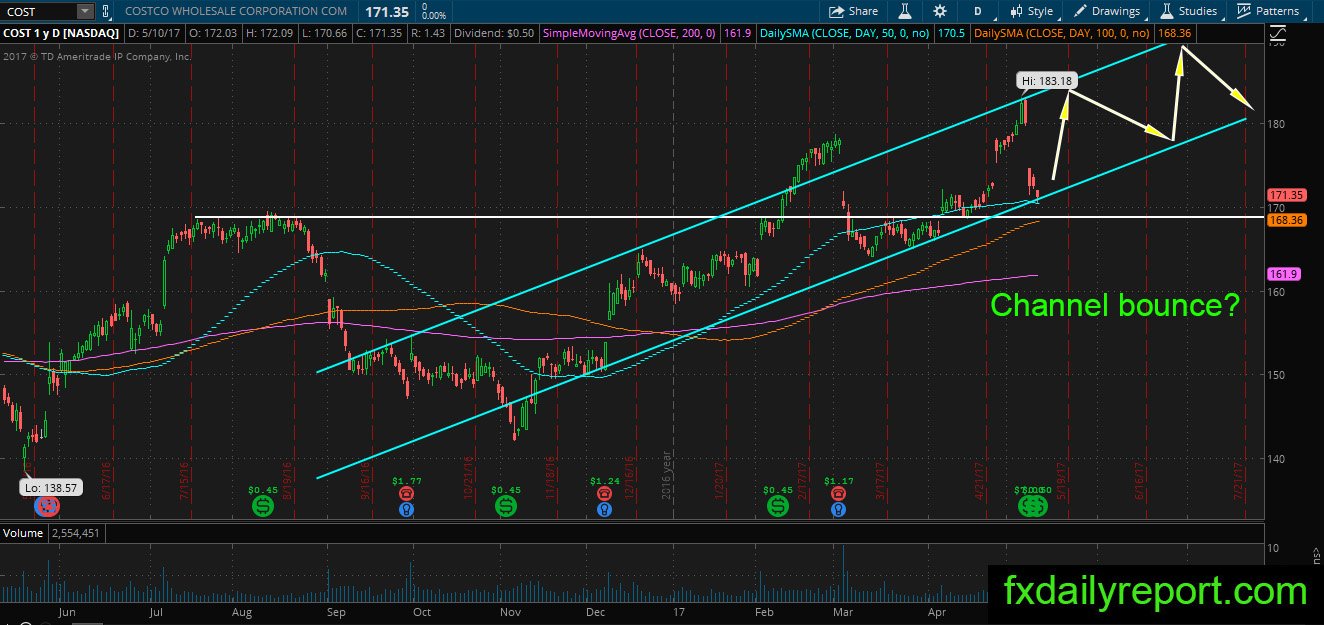Click the November $0.45 dividend icon
Image resolution: width=1324 pixels, height=625 pixels.
tap(506, 507)
